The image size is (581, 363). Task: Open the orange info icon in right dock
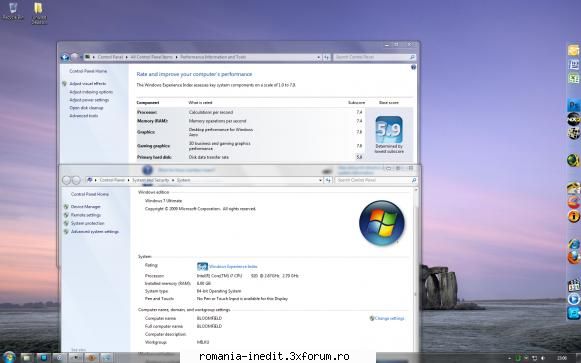pyautogui.click(x=574, y=216)
